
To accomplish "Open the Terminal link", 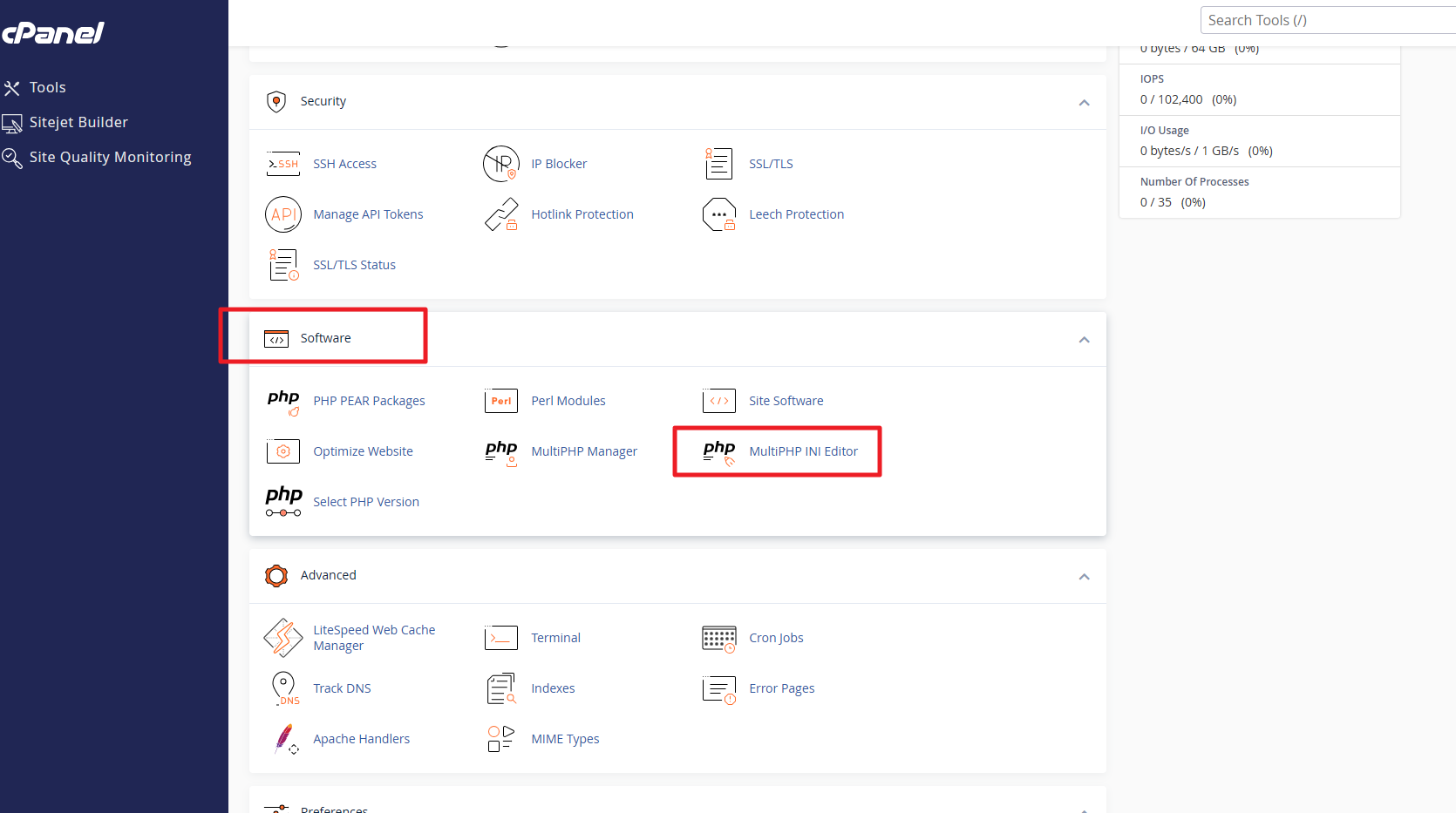I will [x=555, y=638].
